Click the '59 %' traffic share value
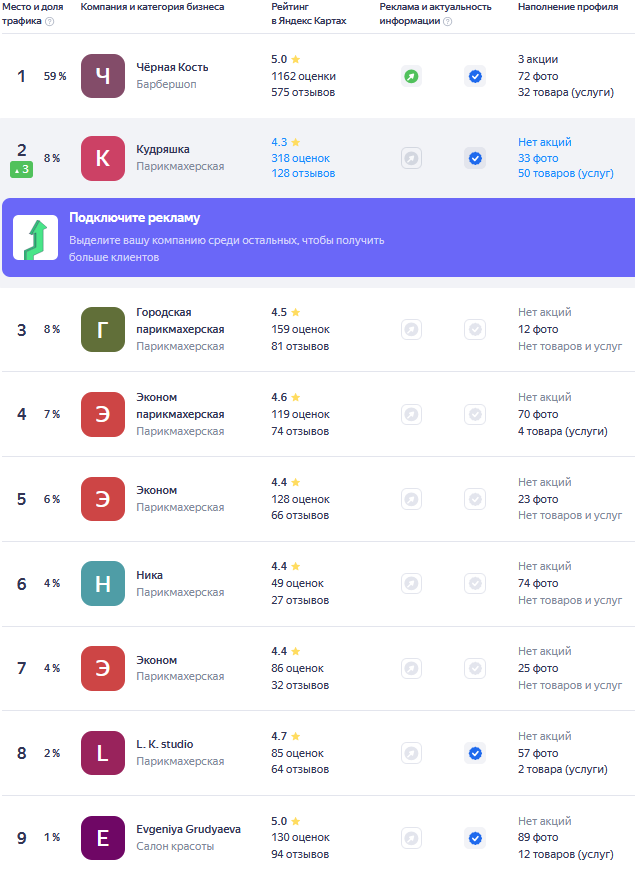The height and width of the screenshot is (875, 635). (55, 76)
